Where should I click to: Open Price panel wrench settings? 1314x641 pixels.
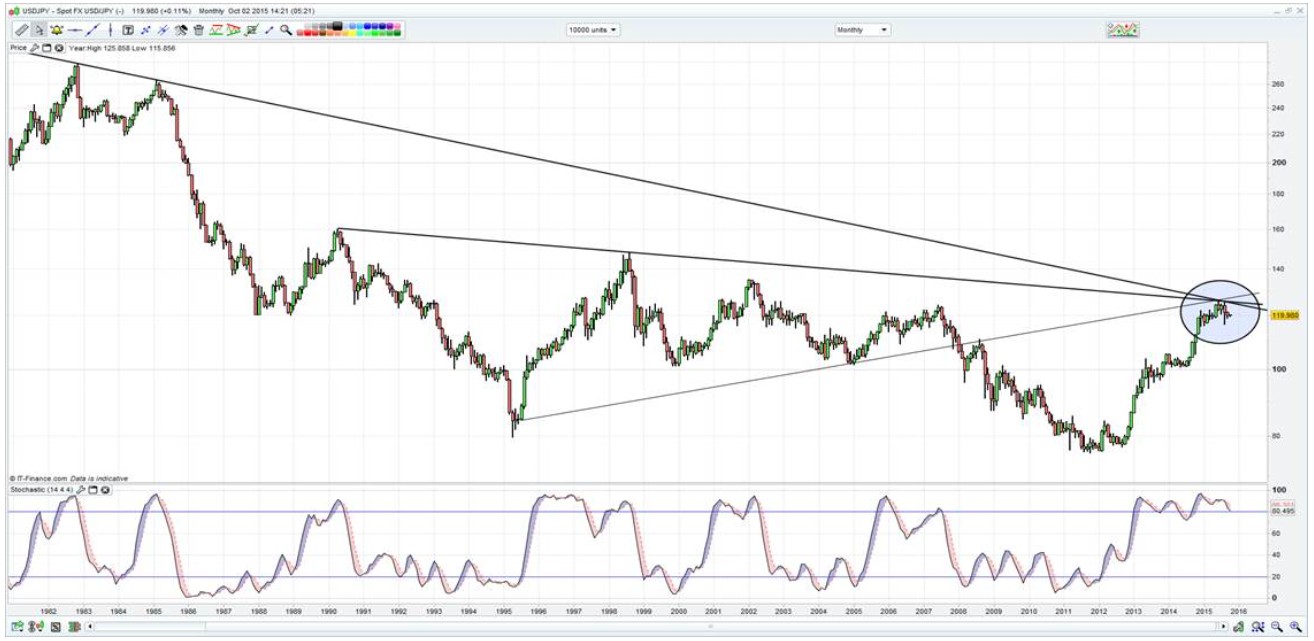tap(35, 47)
